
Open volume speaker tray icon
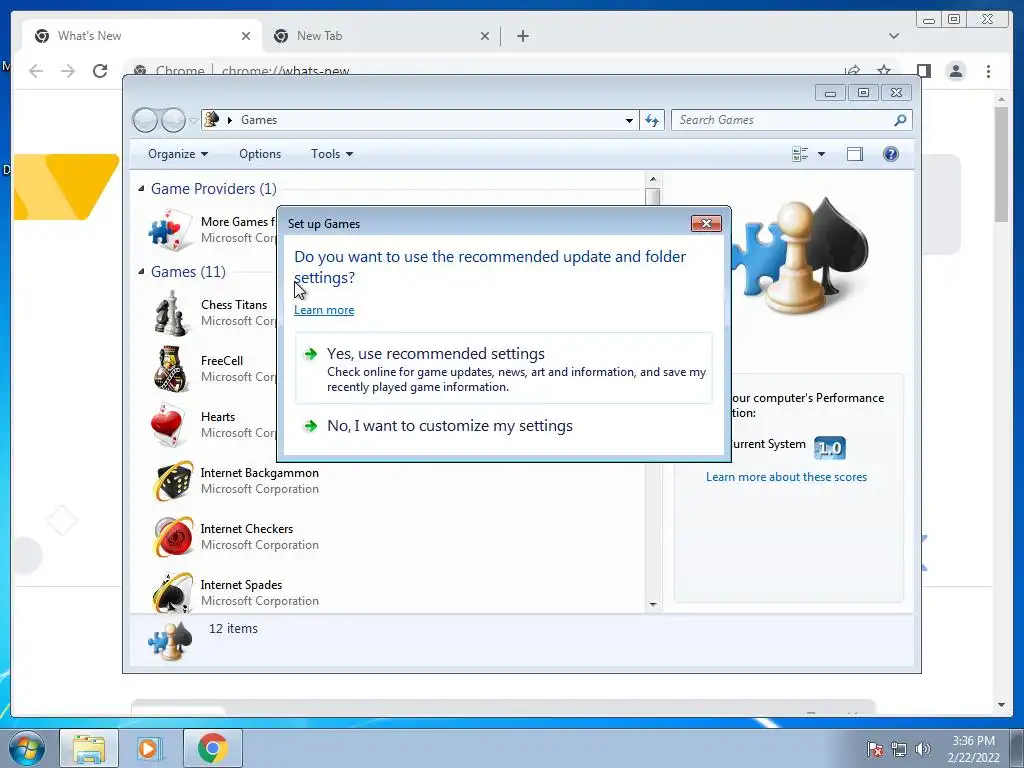pos(922,749)
